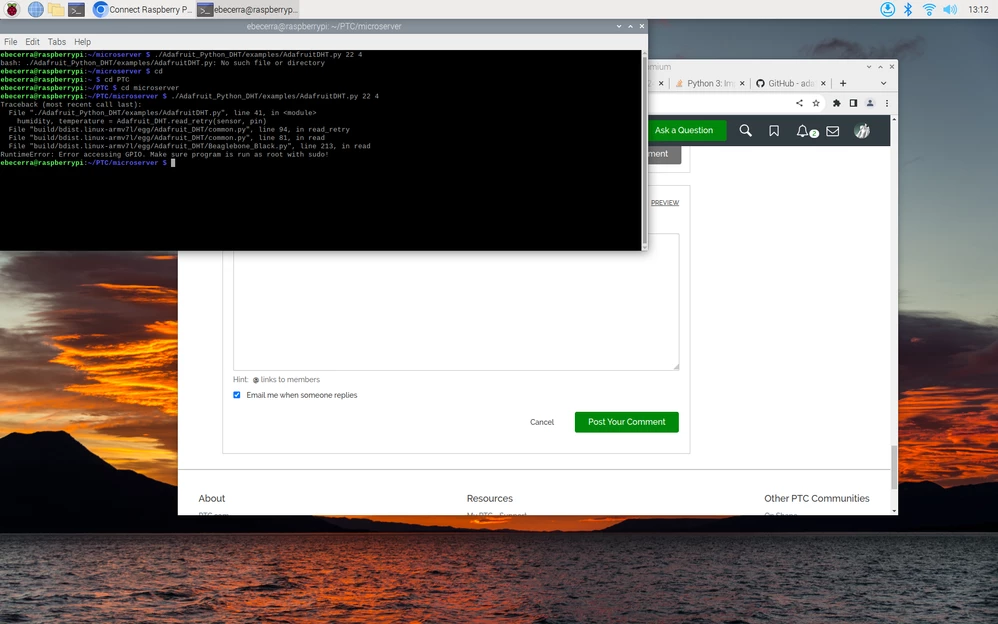Open a new browser tab with plus
Viewport: 998px width, 624px height.
(x=843, y=83)
